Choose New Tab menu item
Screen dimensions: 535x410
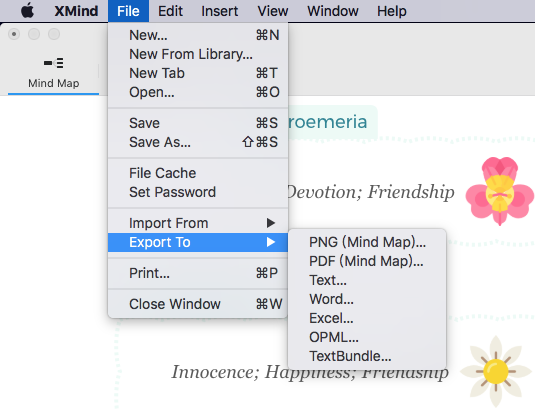198,73
